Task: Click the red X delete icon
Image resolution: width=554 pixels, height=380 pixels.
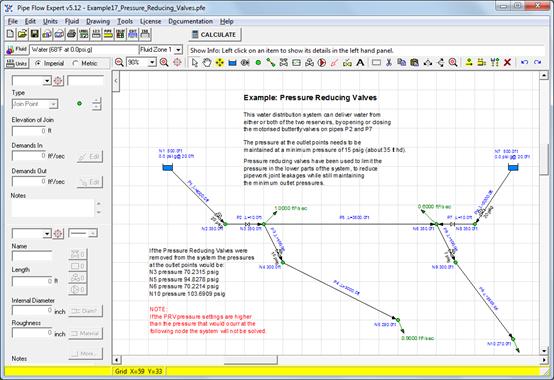Action: (507, 63)
